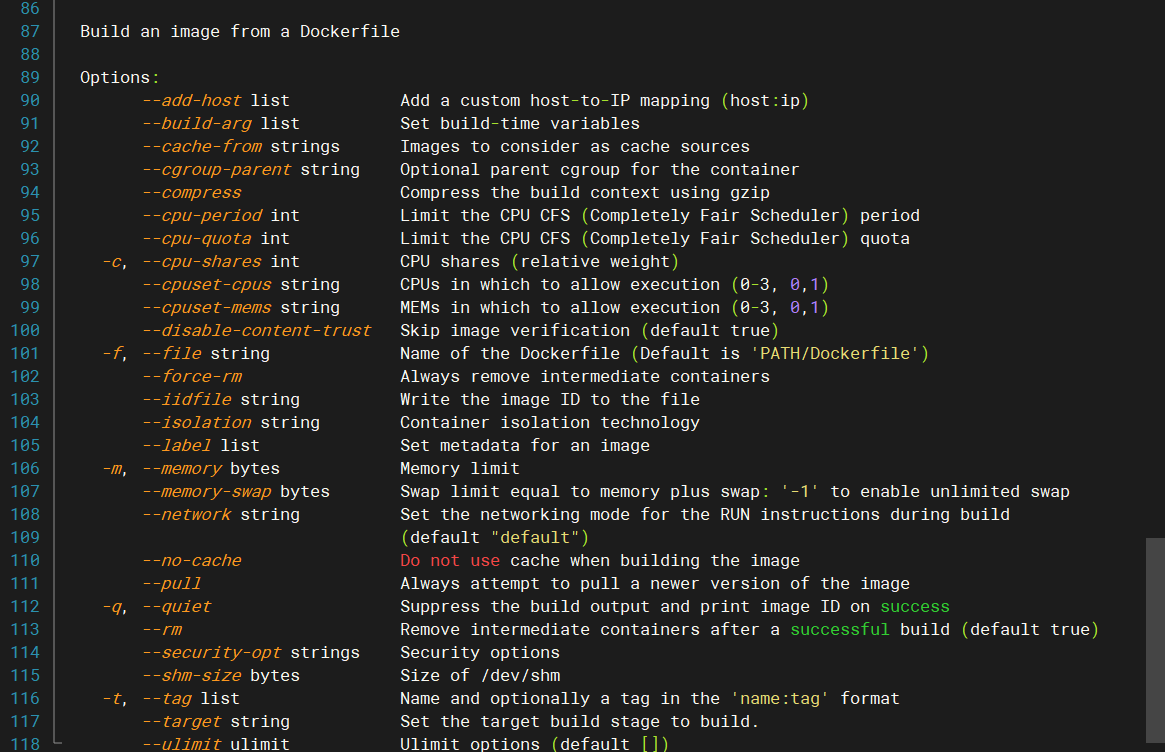Image resolution: width=1165 pixels, height=752 pixels.
Task: Click 'Memory limit' description
Action: (x=460, y=469)
